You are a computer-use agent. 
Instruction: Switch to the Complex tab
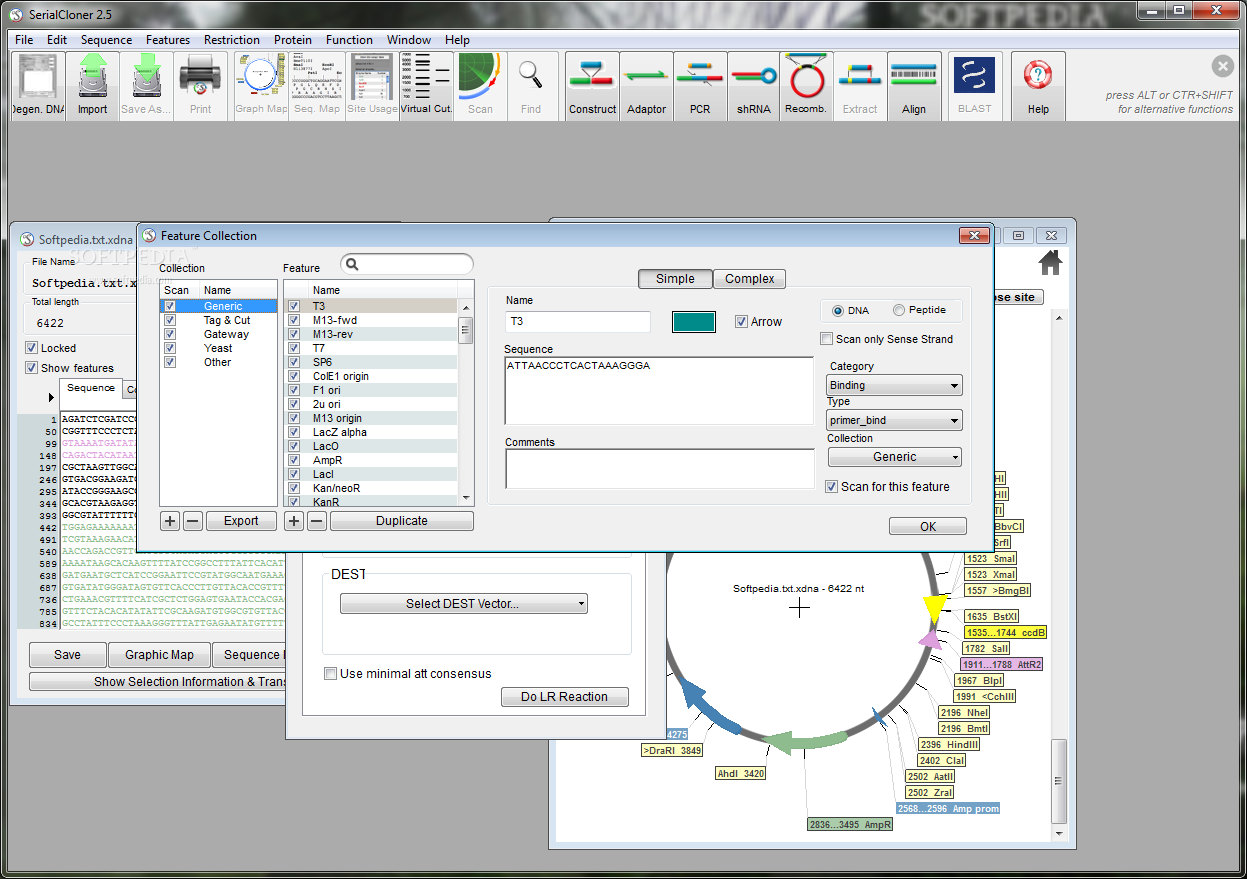click(x=750, y=279)
